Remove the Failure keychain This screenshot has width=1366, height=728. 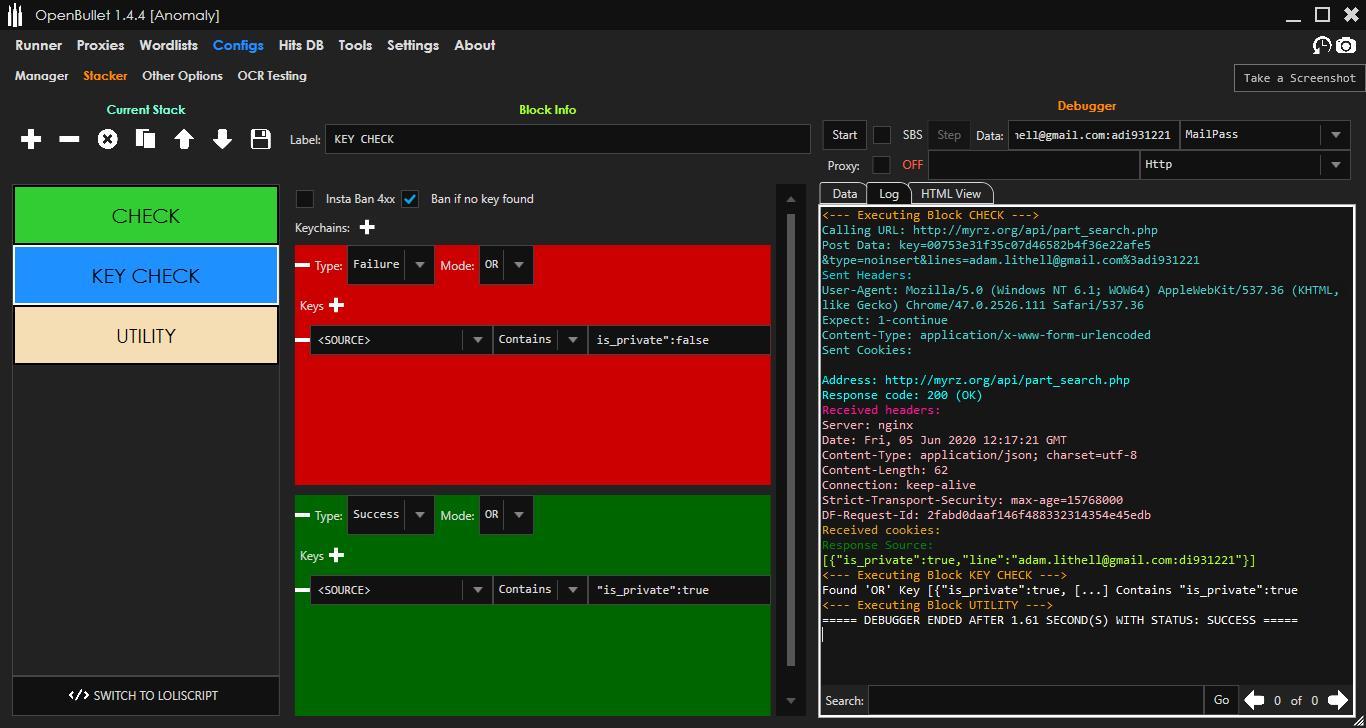[302, 265]
